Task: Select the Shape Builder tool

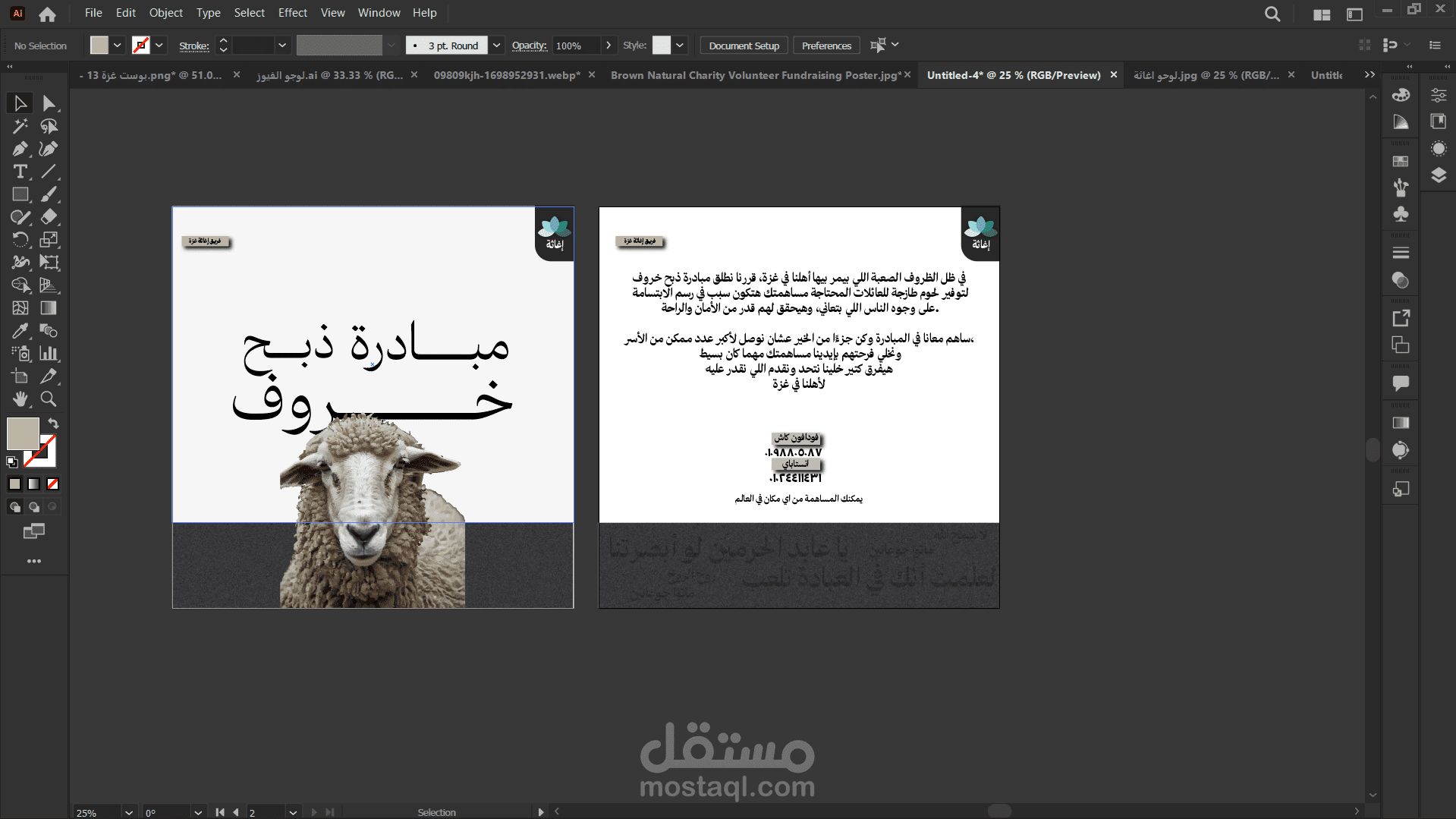Action: tap(20, 285)
